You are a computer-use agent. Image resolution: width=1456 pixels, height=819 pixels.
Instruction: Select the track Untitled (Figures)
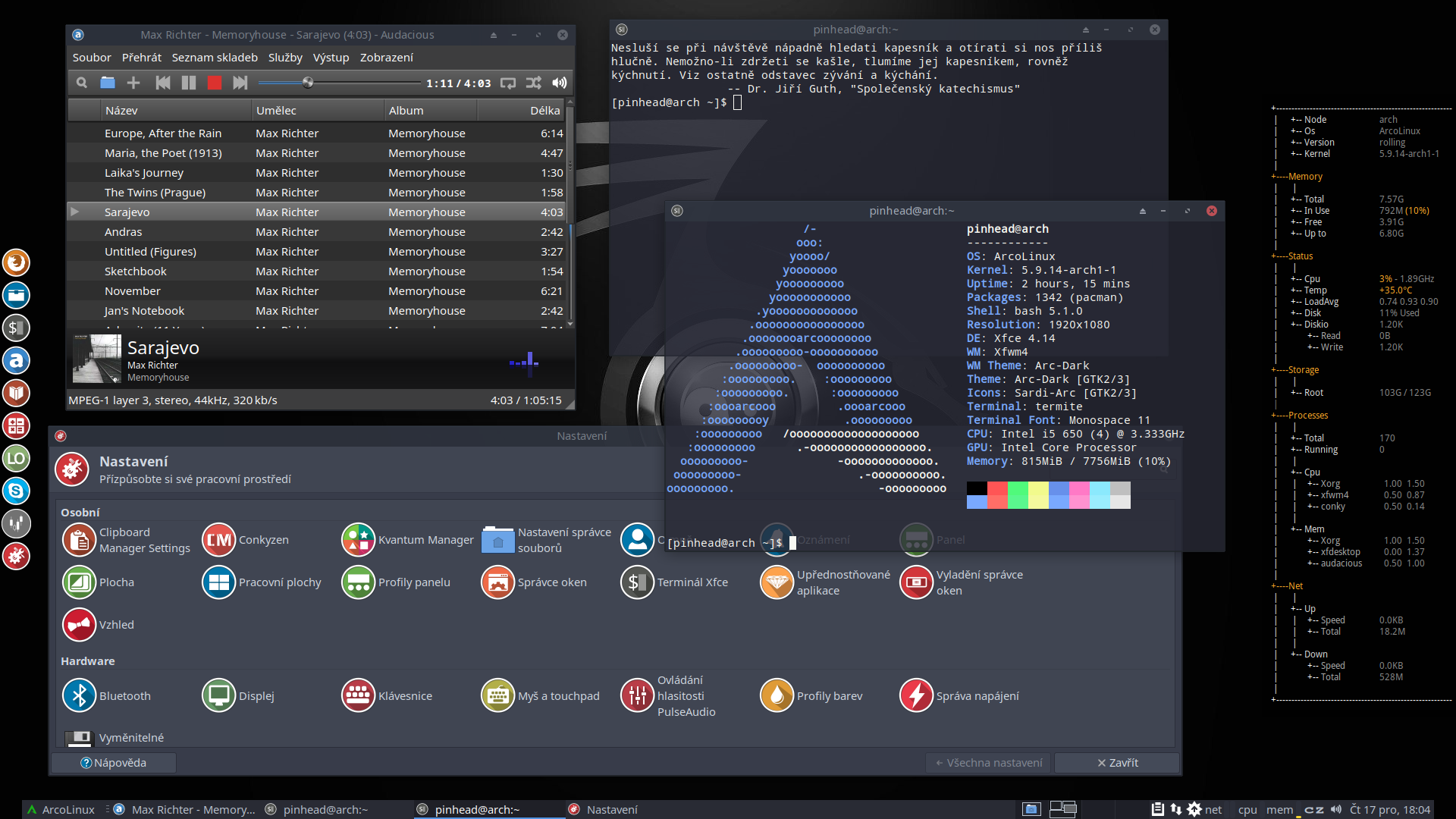coord(316,252)
